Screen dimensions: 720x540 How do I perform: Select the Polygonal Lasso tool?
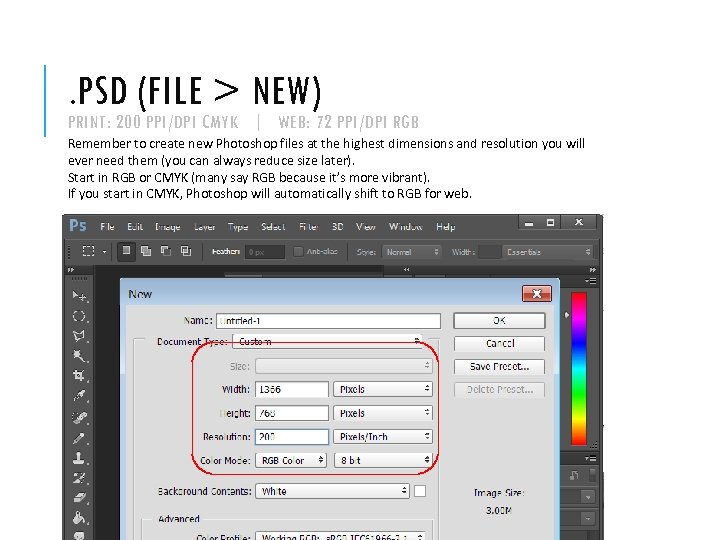pos(79,336)
